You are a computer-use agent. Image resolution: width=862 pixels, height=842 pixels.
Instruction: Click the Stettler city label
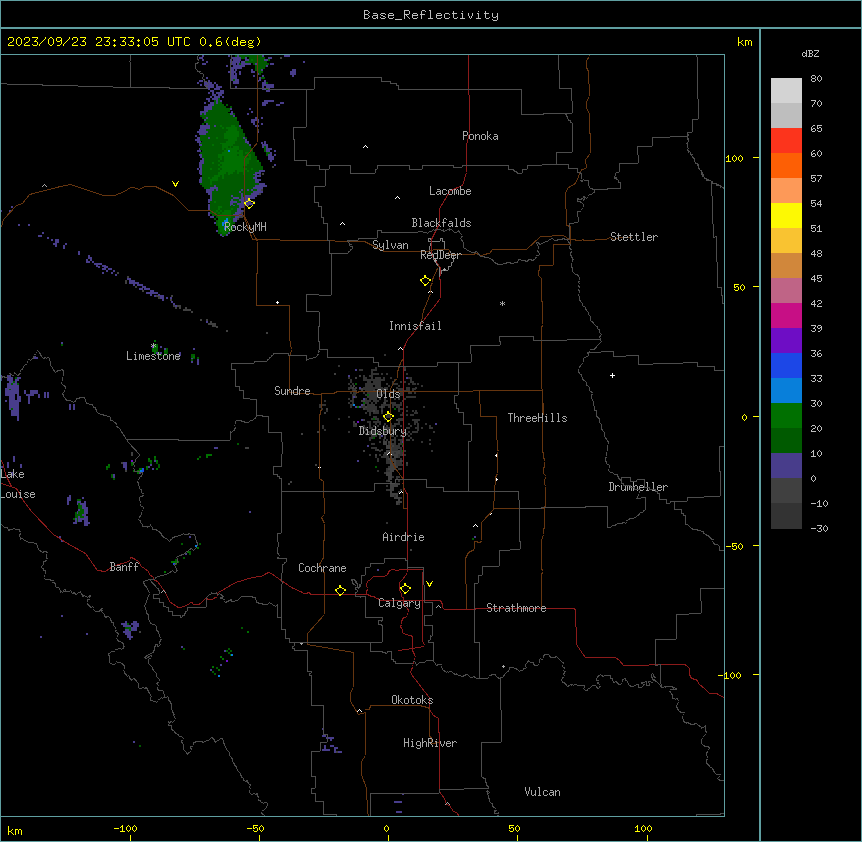[x=634, y=237]
